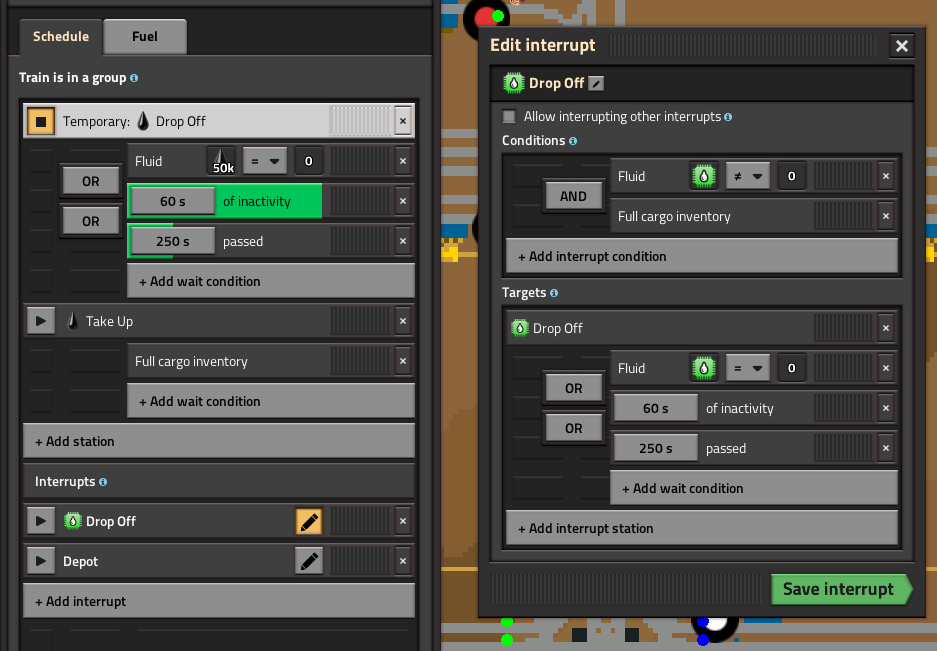This screenshot has width=937, height=651.
Task: Click fluid signal selector in Targets Fluid row
Action: (704, 368)
